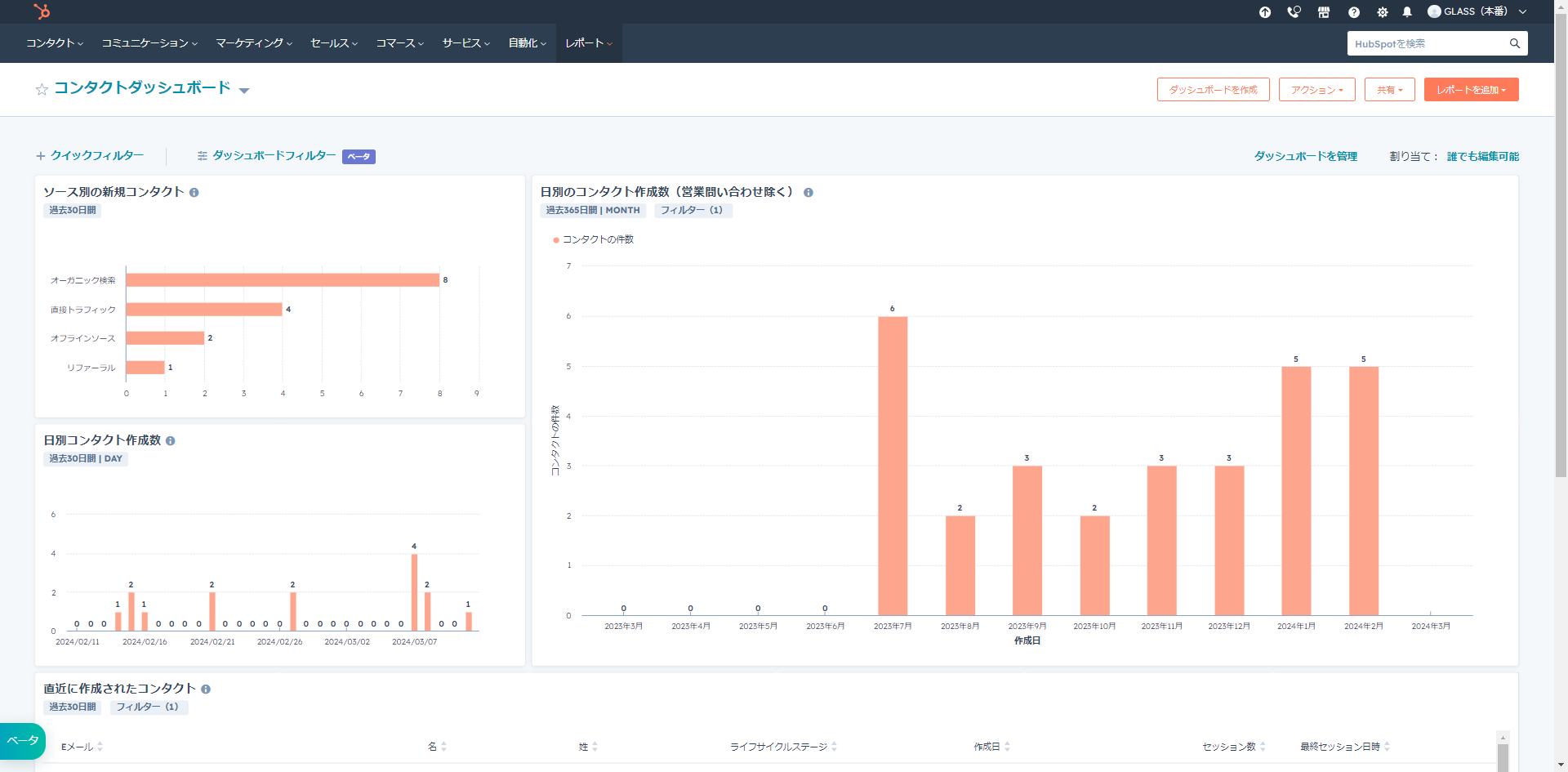Click the HubSpot sprocket logo

click(42, 11)
